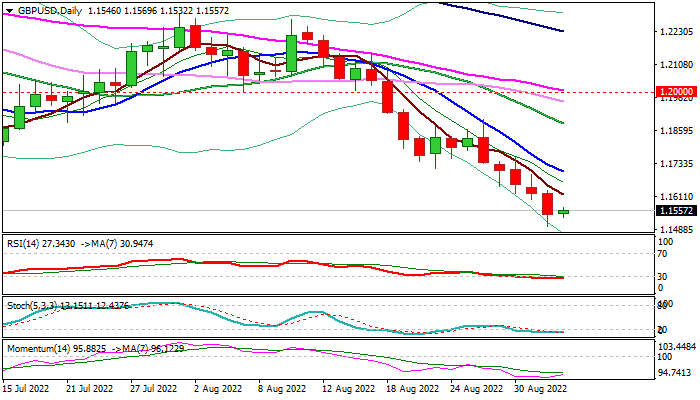This screenshot has width=700, height=400.
Task: Select the large red candle before the last
Action: pos(547,204)
